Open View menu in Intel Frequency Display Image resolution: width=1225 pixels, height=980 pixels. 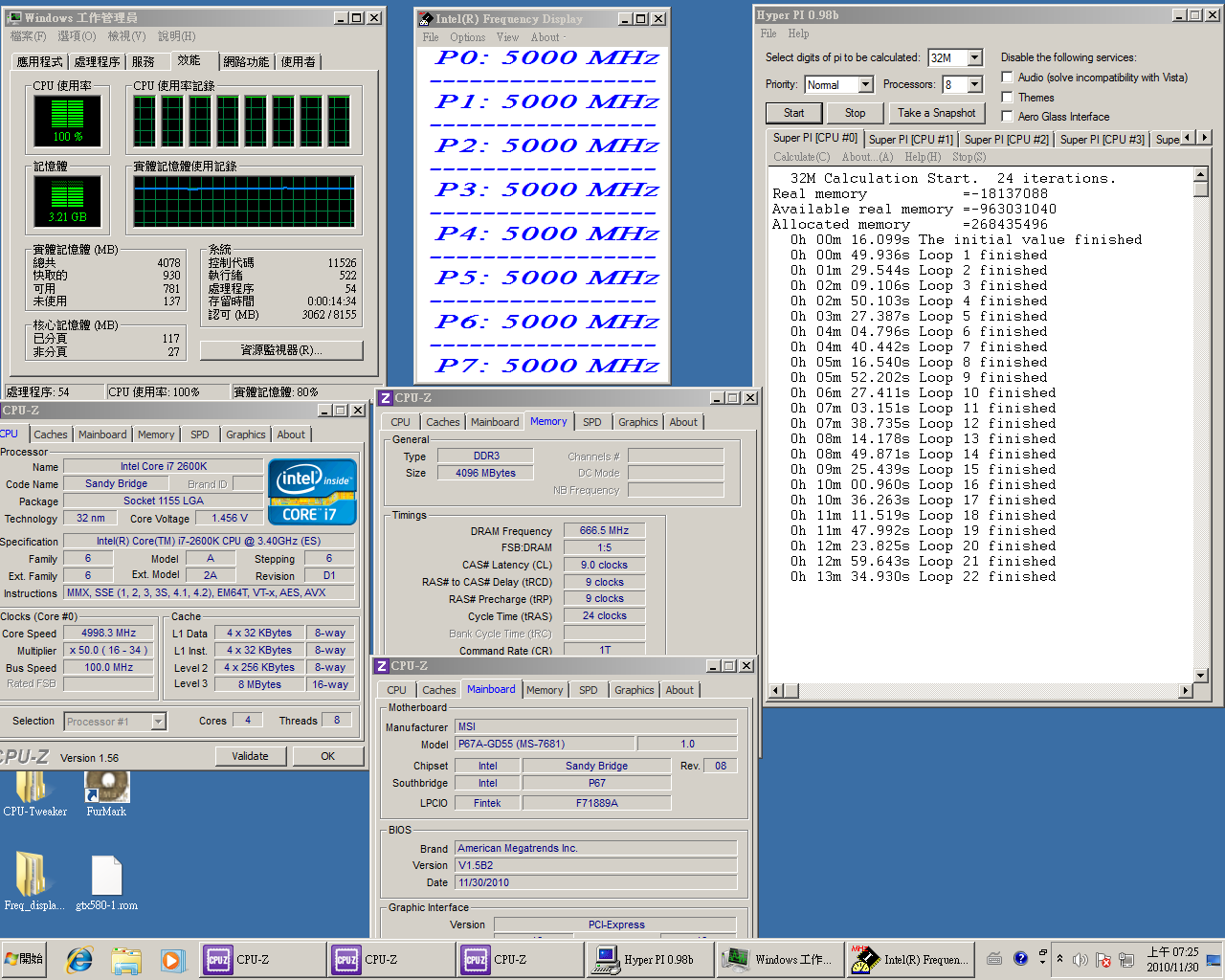[x=507, y=37]
